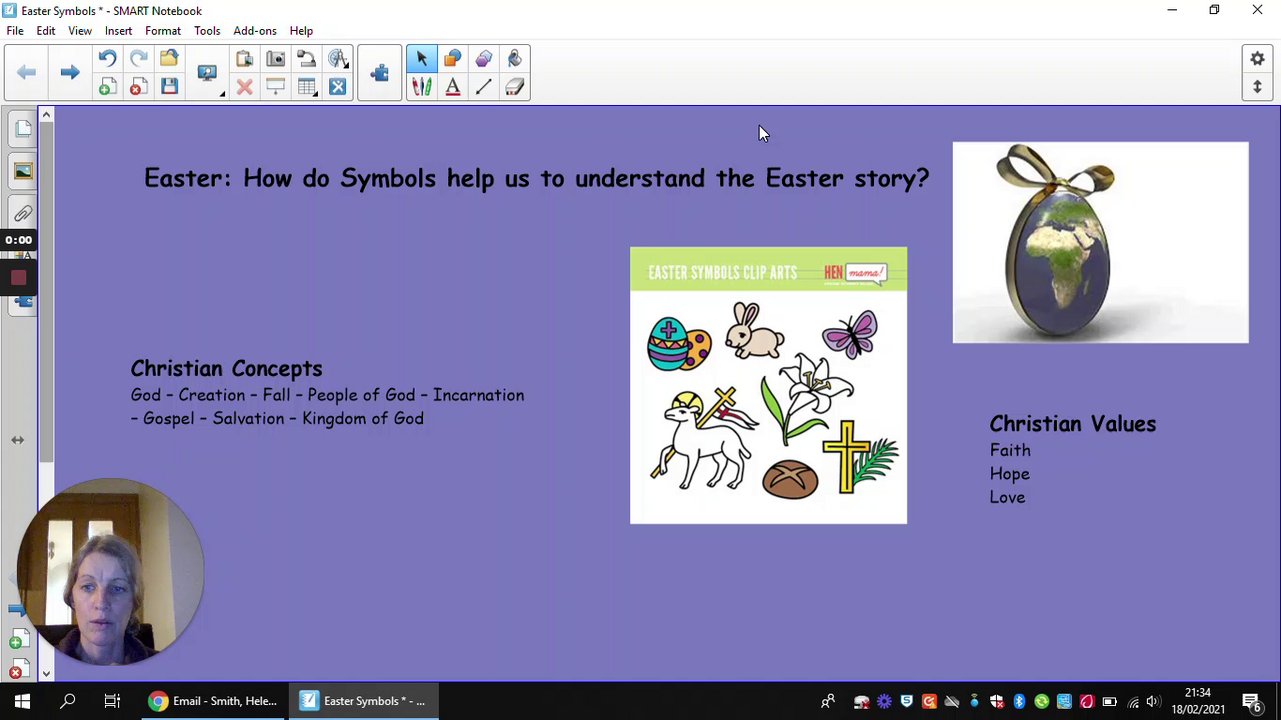
Task: Open the File menu
Action: (x=15, y=31)
